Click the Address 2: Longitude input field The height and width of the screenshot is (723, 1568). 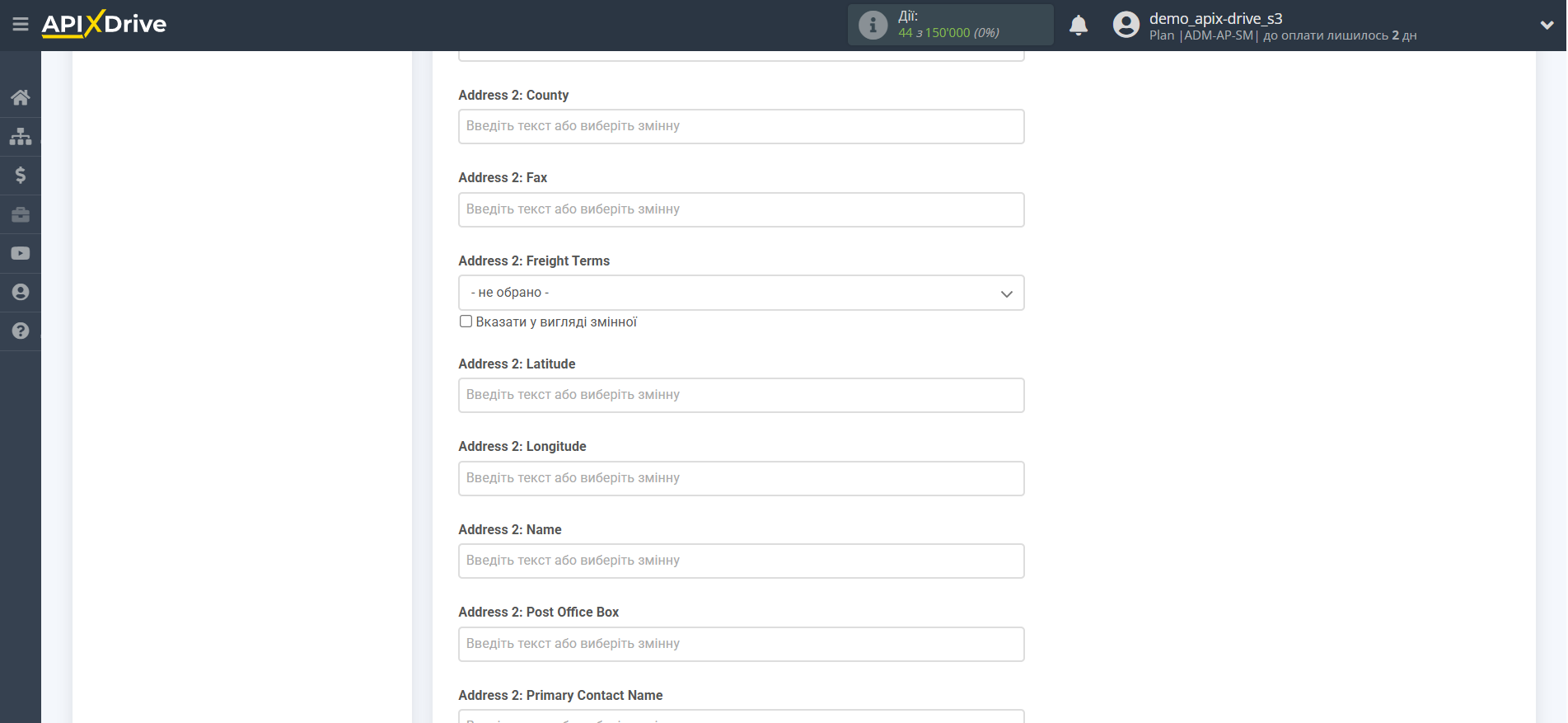point(741,478)
